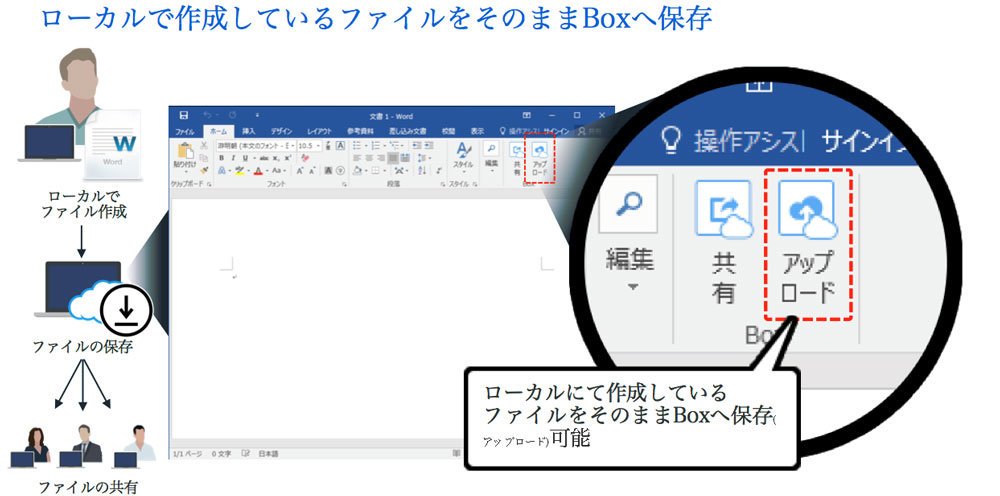The width and height of the screenshot is (1000, 496).
Task: Switch to the レイアウト tab
Action: coord(320,131)
